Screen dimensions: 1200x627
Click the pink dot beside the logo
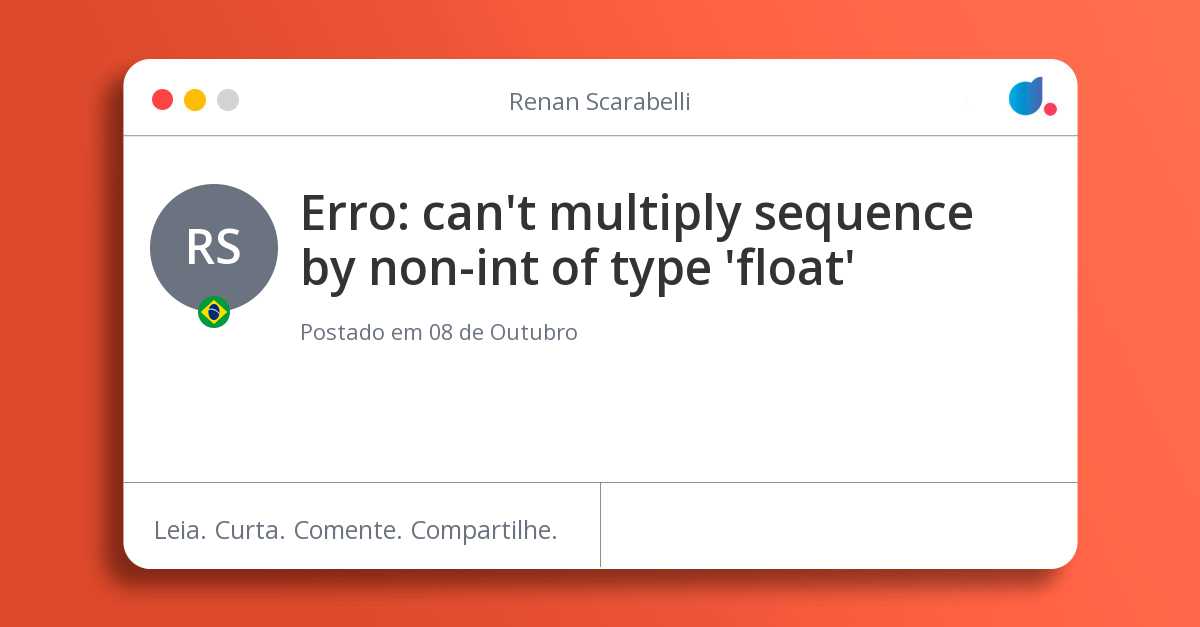click(1050, 109)
